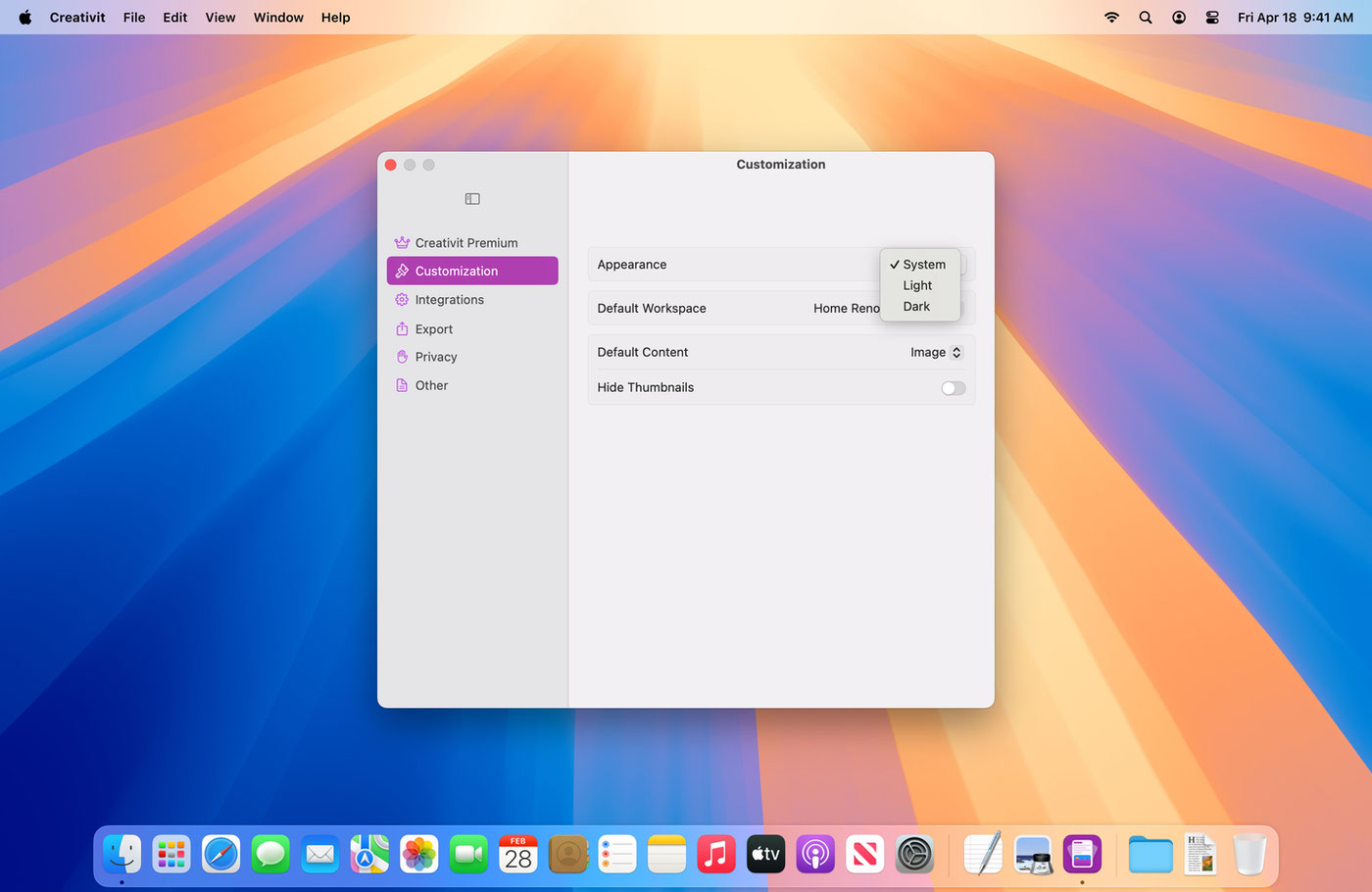Open the Window menu

(x=278, y=18)
